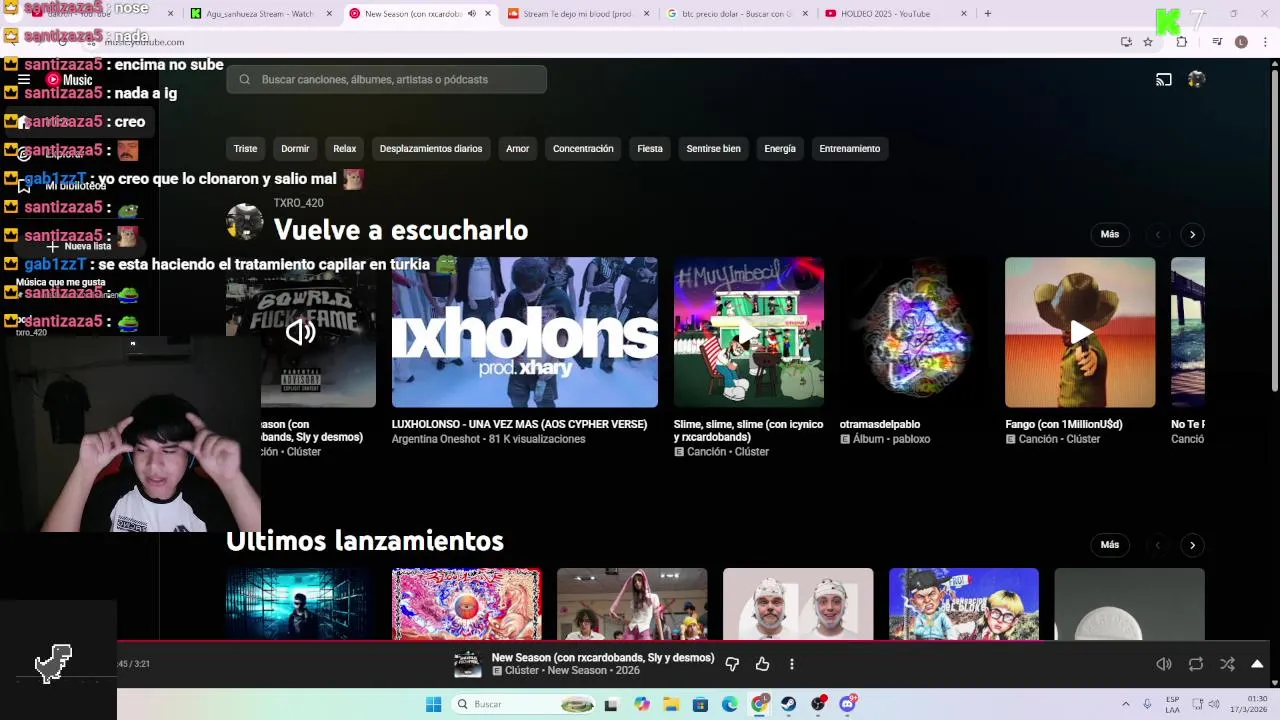
Task: Select the Dormir mood chip
Action: (295, 149)
